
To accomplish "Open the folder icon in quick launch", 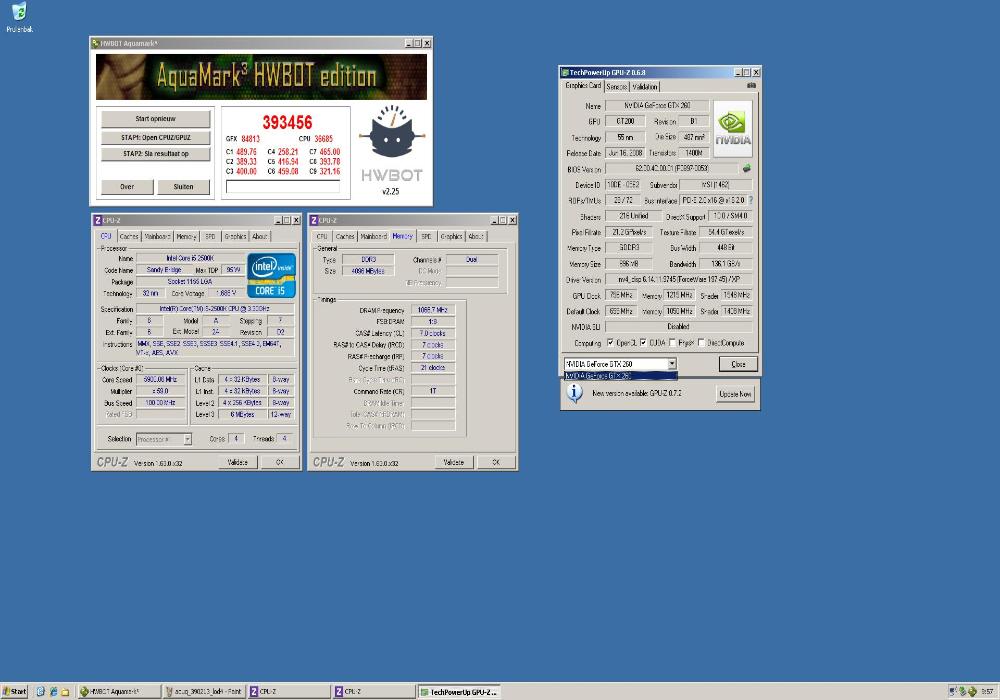I will [x=65, y=691].
